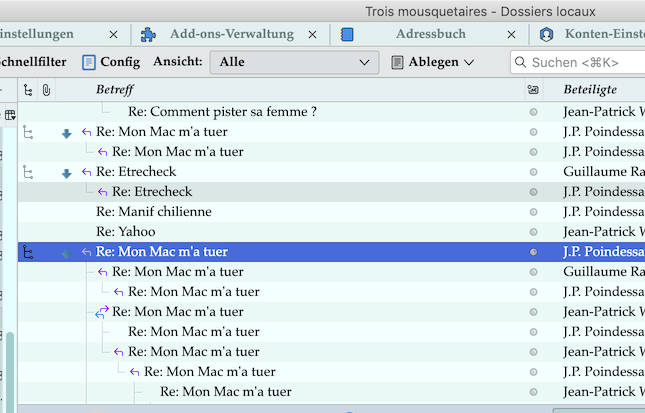Screen dimensions: 645x413
Task: Click thread icon of first Mon Mac thread
Action: coord(28,132)
